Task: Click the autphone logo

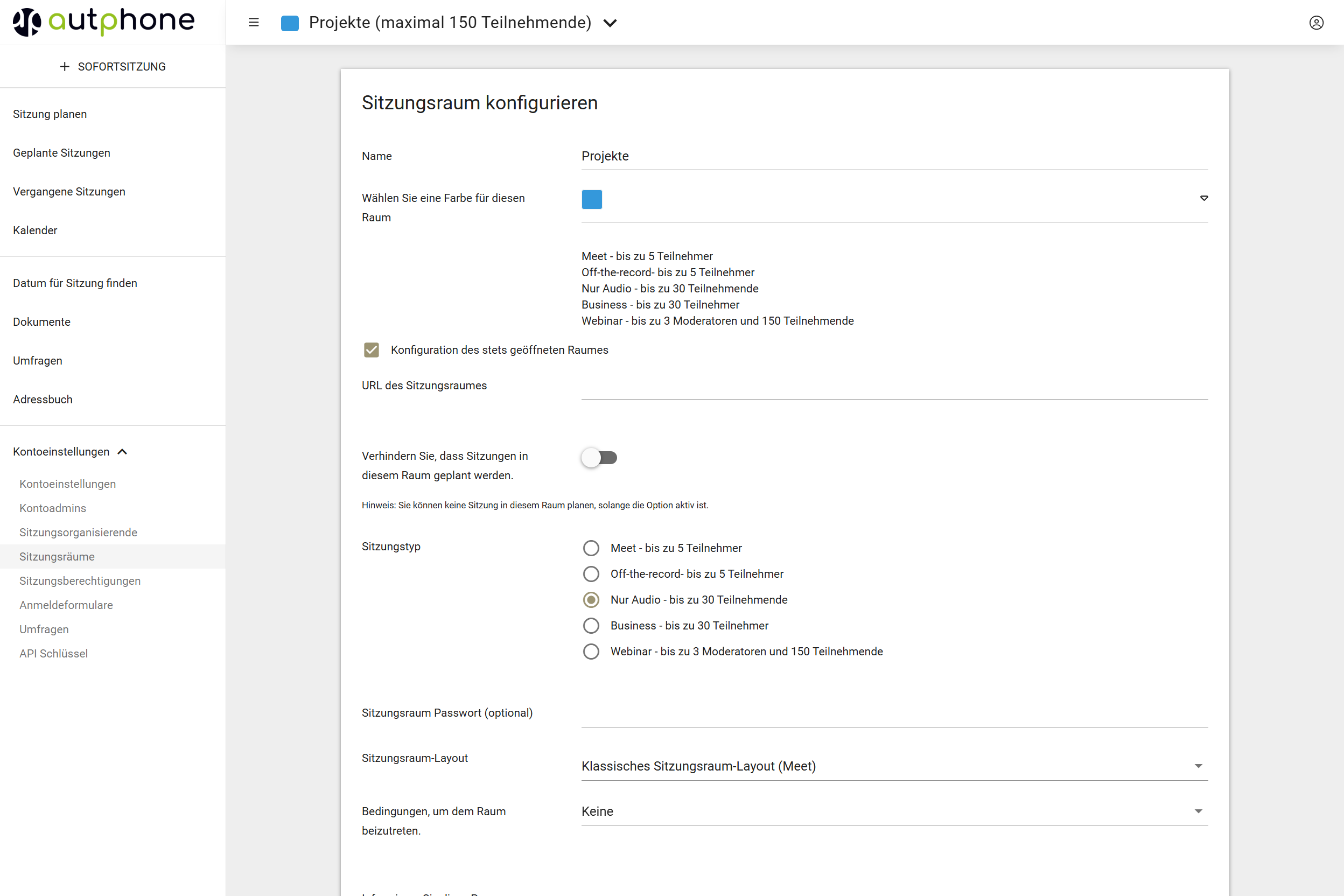Action: click(104, 22)
